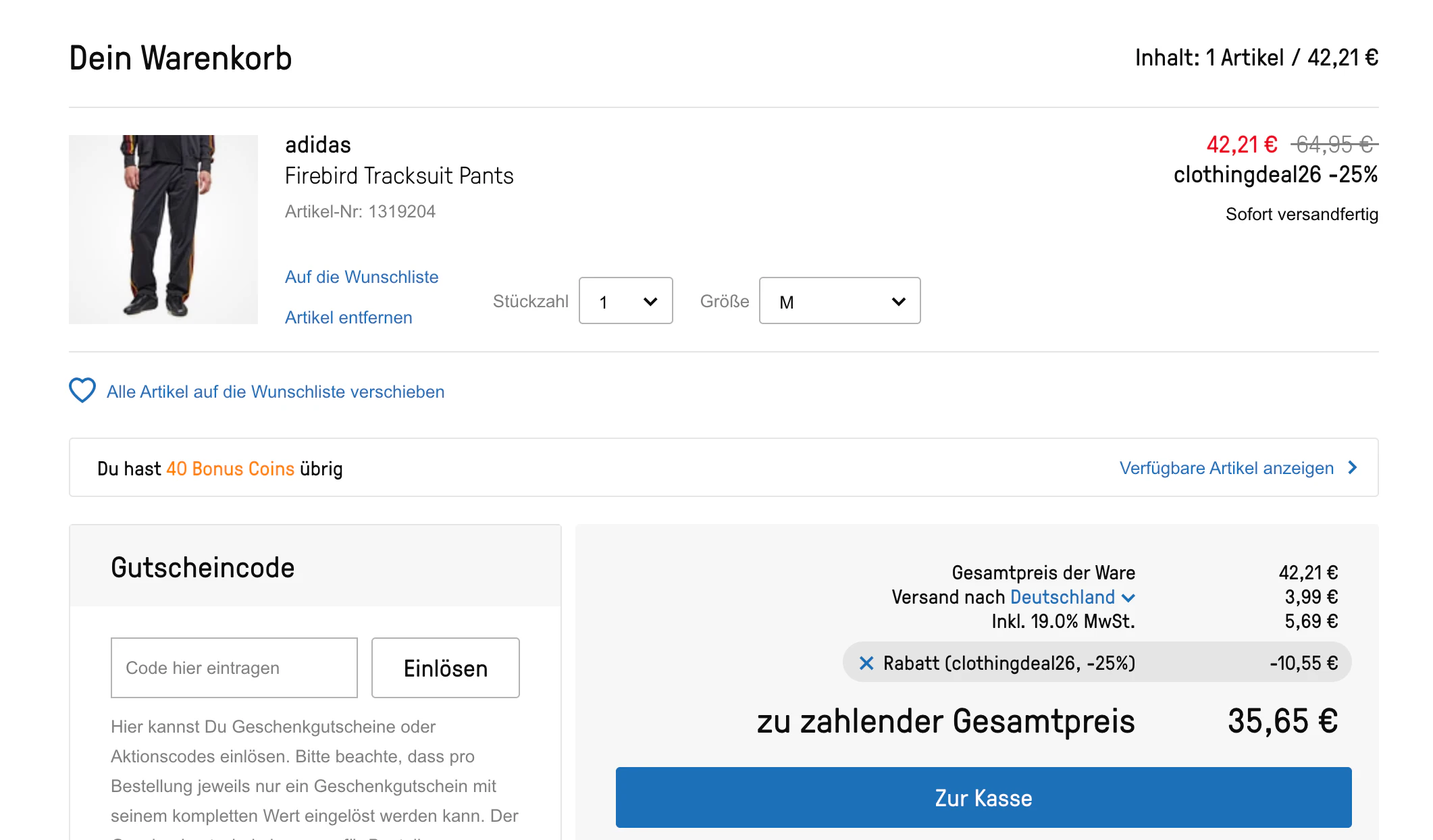Click the -10,55 € discount amount
Viewport: 1433px width, 840px height.
click(1303, 663)
